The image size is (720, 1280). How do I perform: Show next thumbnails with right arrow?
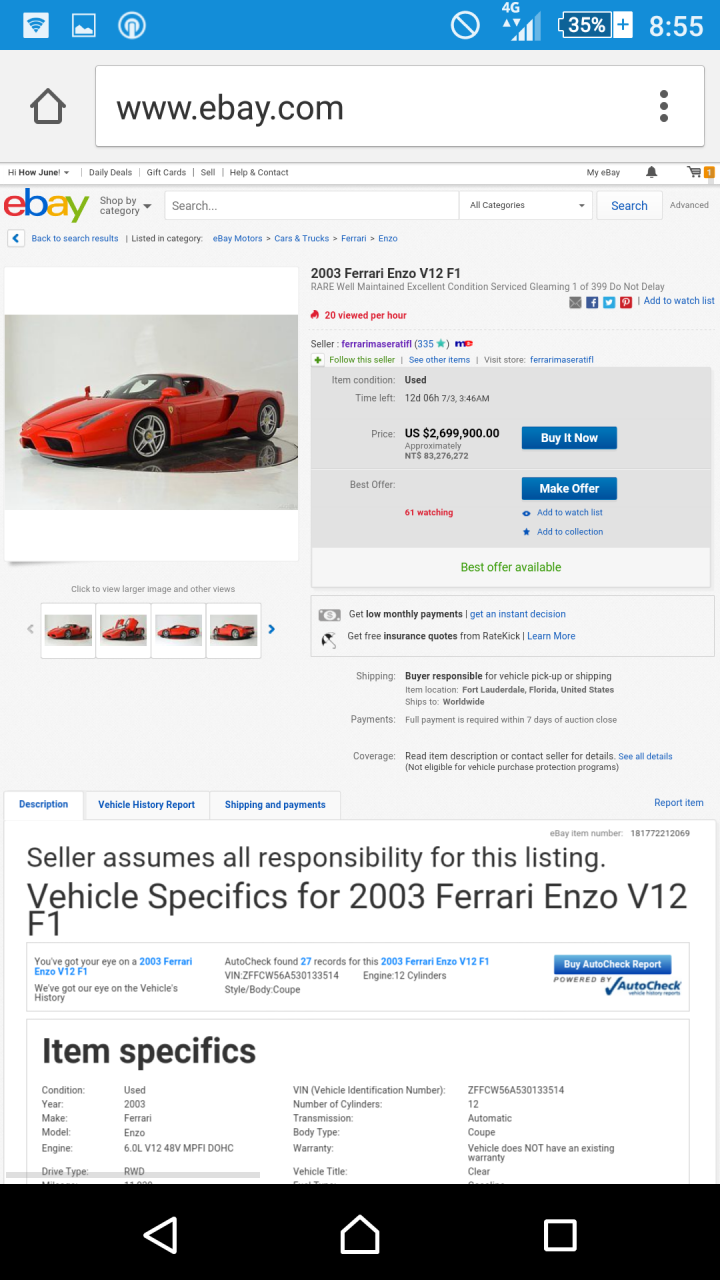[x=271, y=629]
